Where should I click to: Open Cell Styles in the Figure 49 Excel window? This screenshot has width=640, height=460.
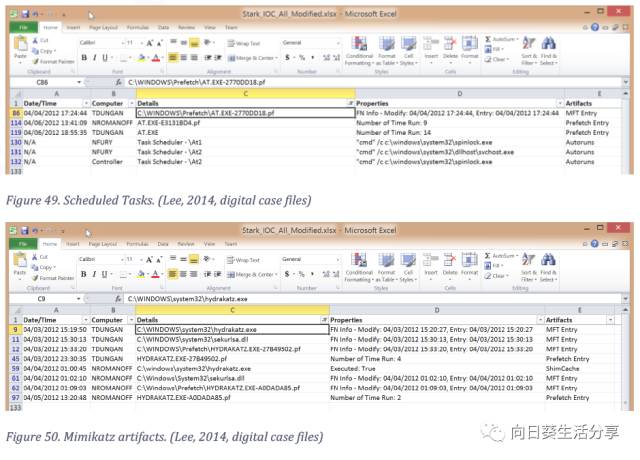pyautogui.click(x=409, y=51)
